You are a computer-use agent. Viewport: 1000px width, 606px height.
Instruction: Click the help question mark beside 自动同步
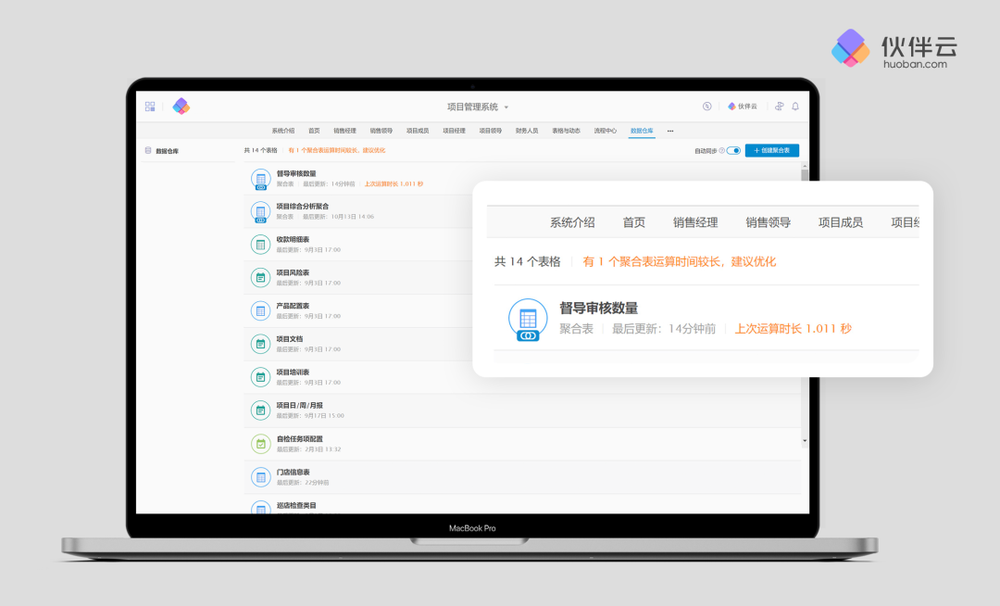click(722, 151)
